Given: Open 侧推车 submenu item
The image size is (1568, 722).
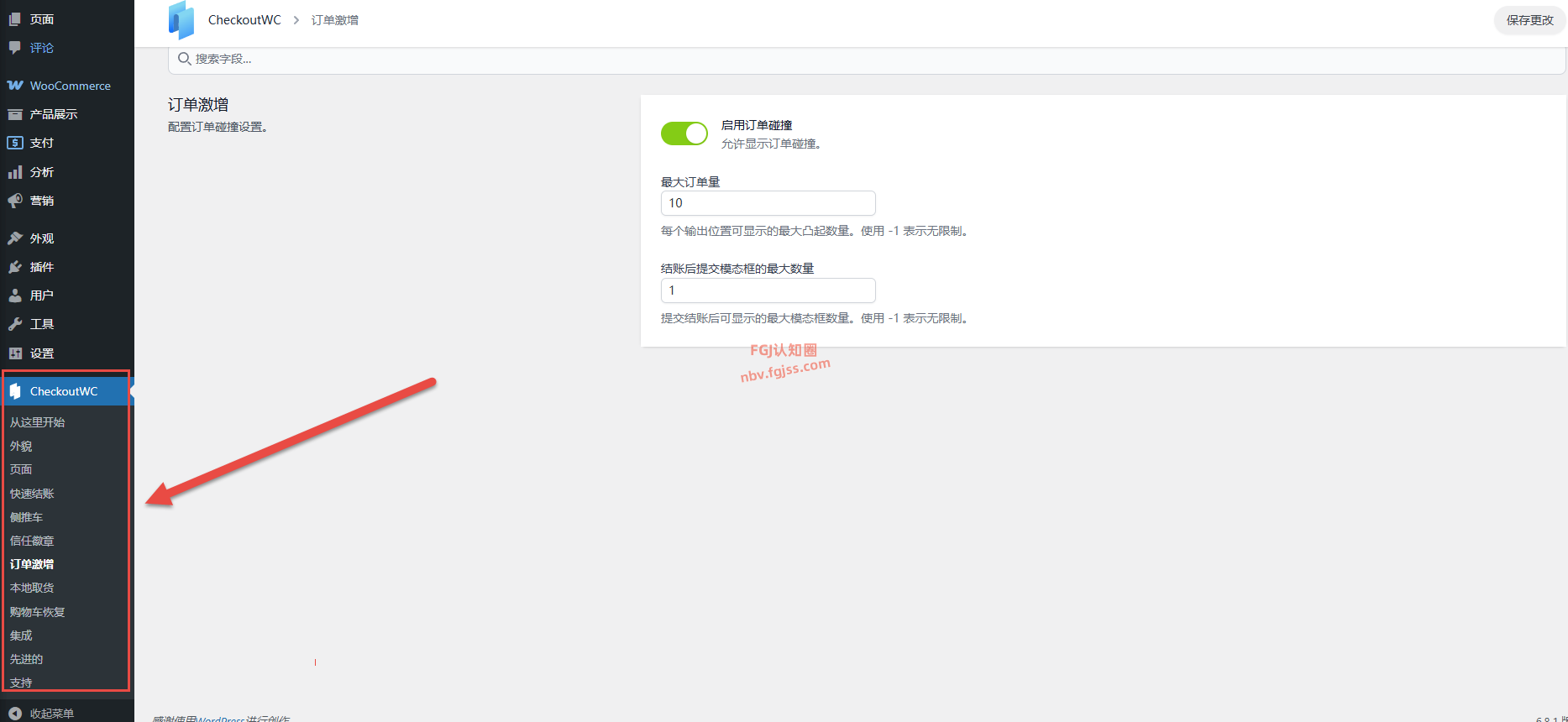Looking at the screenshot, I should 26,517.
